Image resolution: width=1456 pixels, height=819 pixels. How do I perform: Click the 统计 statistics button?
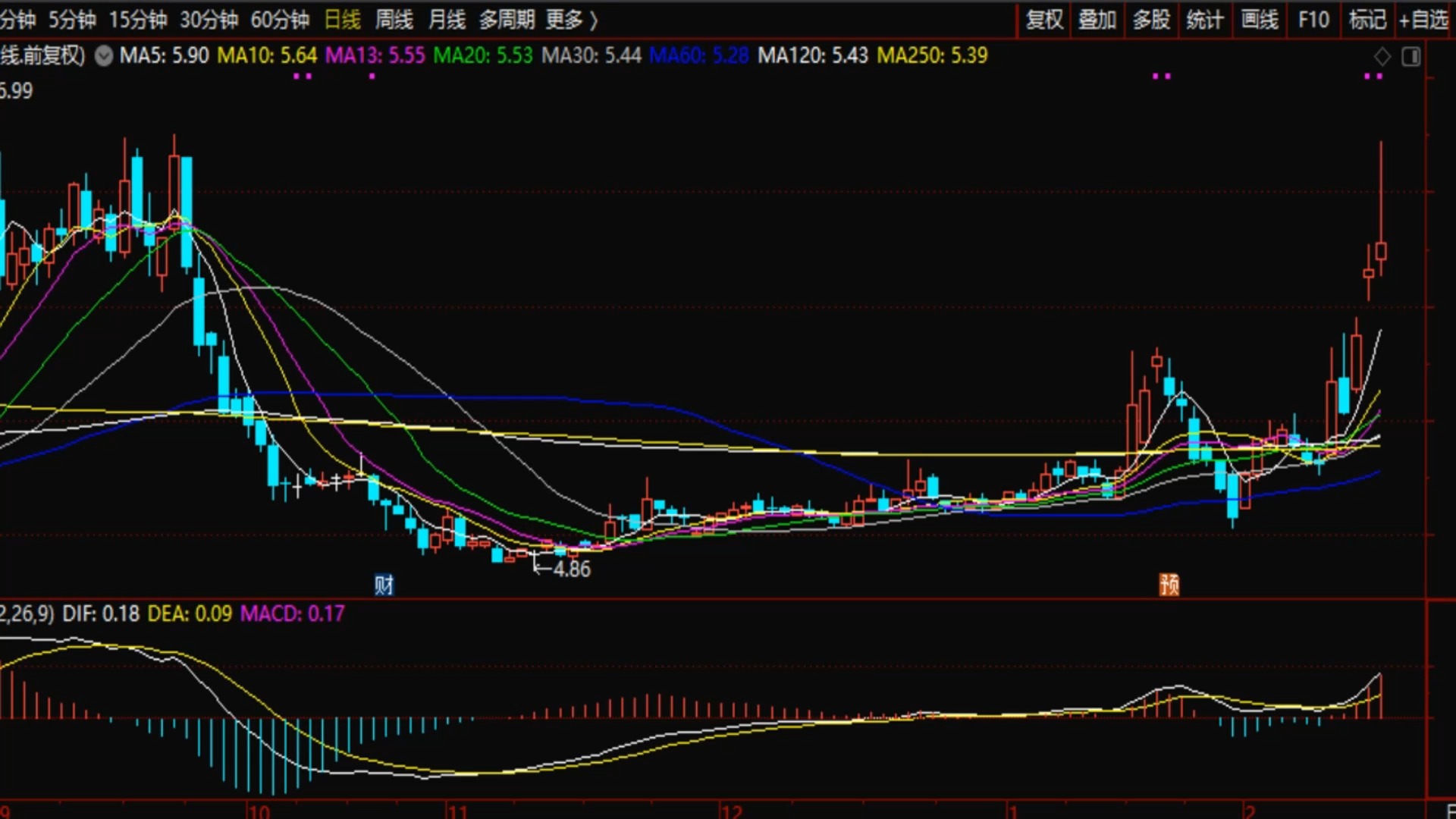click(1204, 20)
